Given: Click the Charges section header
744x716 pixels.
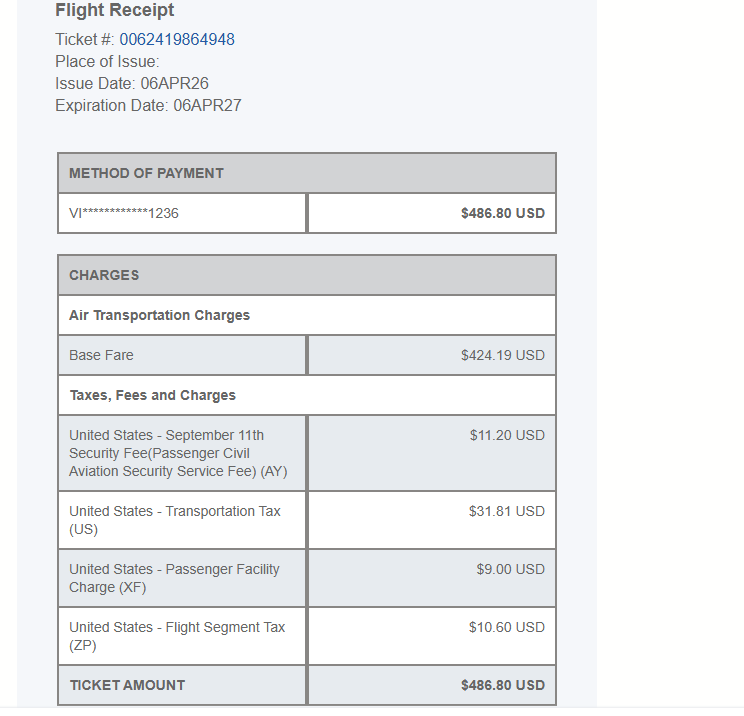Looking at the screenshot, I should [x=104, y=275].
